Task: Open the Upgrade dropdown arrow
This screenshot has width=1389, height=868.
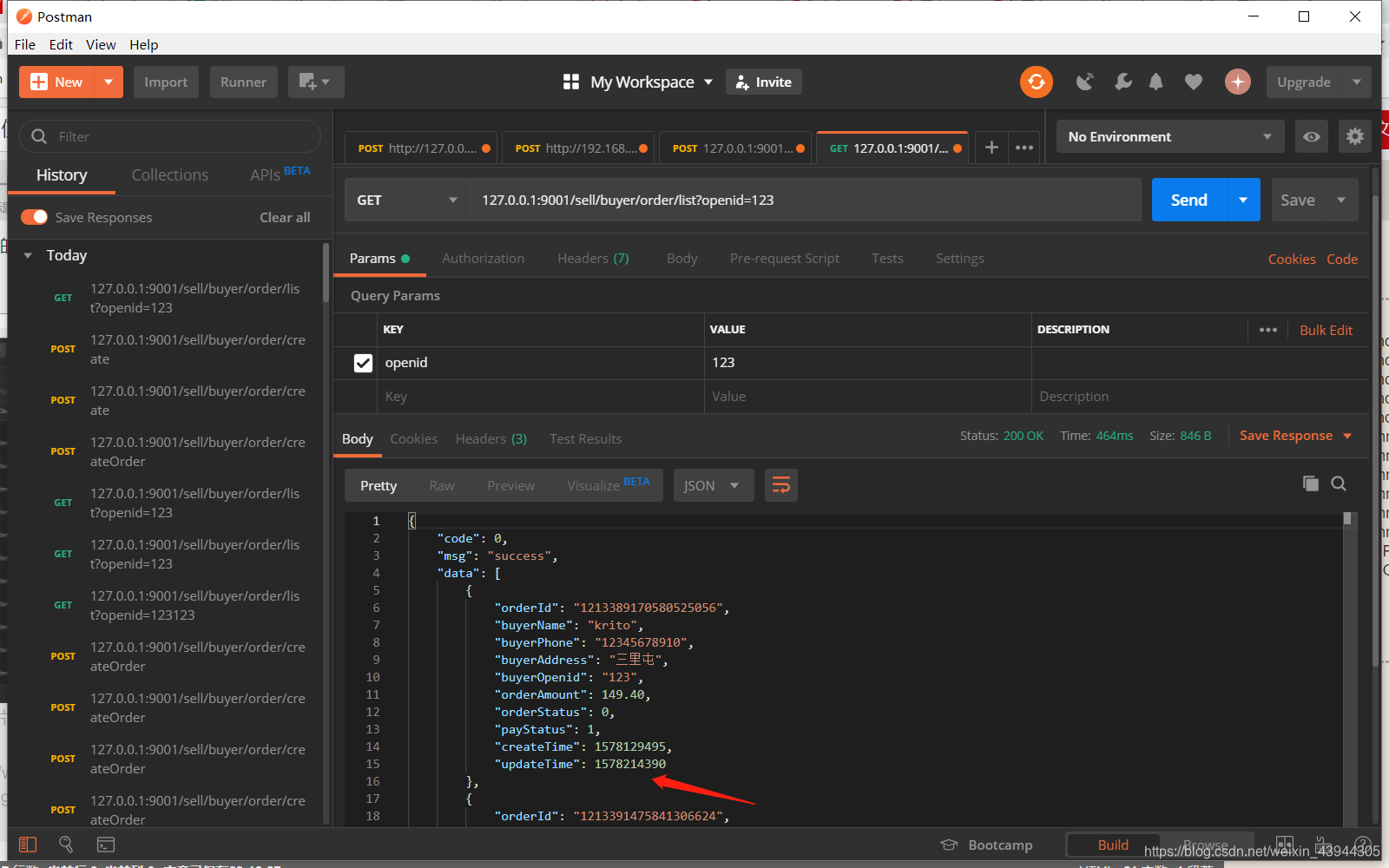Action: pos(1357,82)
